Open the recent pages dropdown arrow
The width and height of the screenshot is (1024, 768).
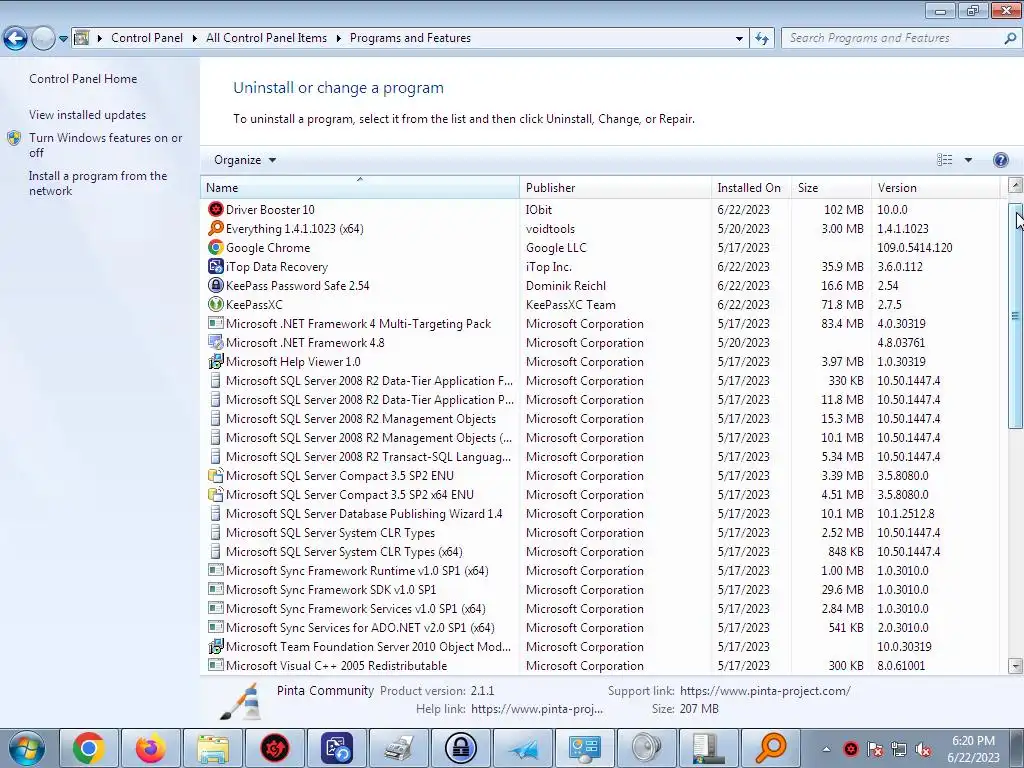[63, 39]
